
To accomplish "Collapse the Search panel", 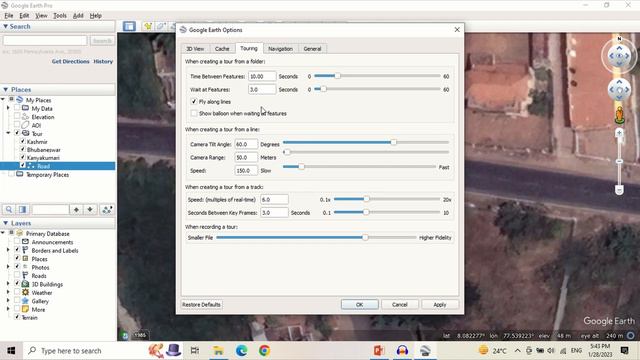I will (5, 26).
